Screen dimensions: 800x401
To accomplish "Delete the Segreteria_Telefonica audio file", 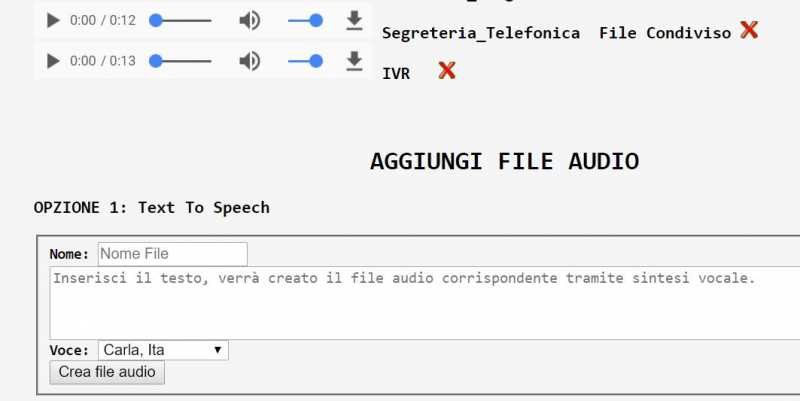I will [x=749, y=30].
